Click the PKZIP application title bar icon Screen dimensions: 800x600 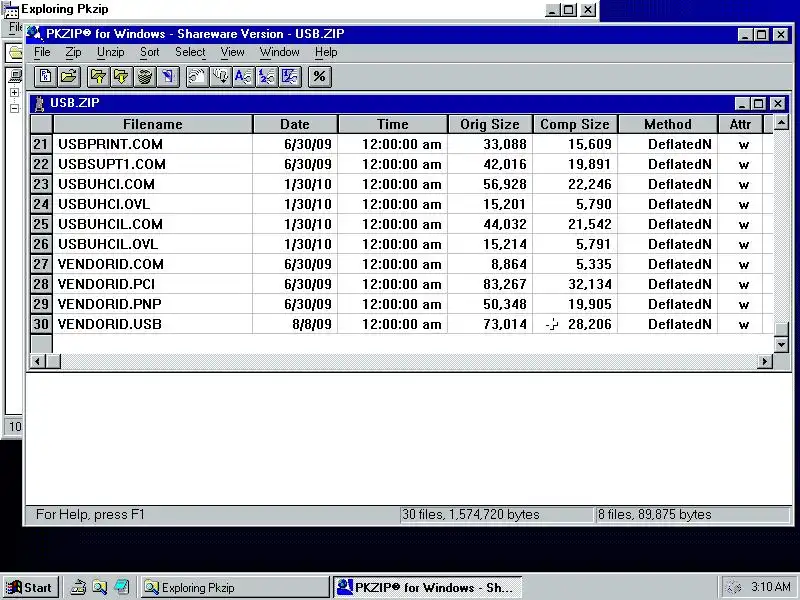point(35,34)
